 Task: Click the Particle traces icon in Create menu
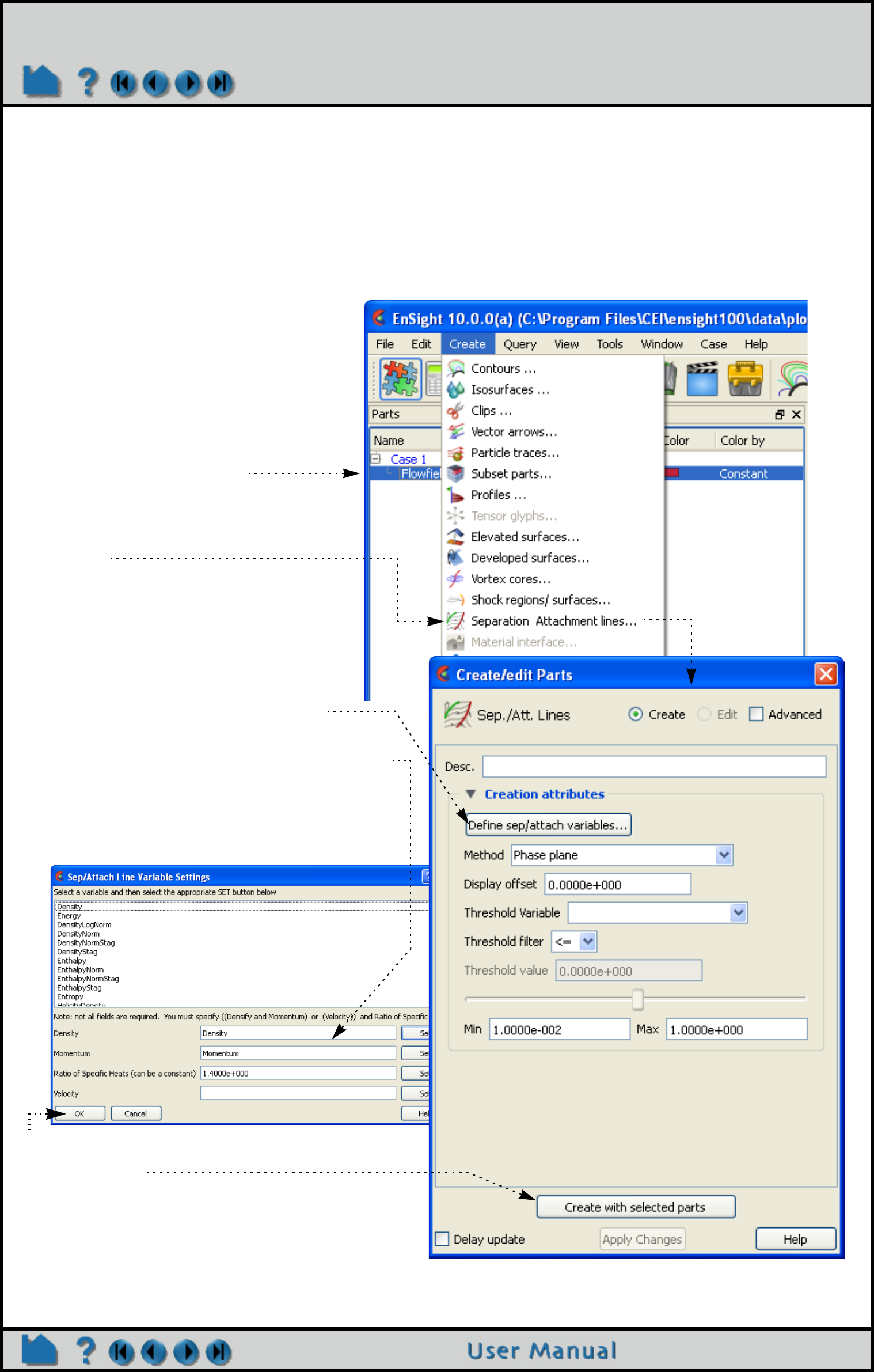456,453
